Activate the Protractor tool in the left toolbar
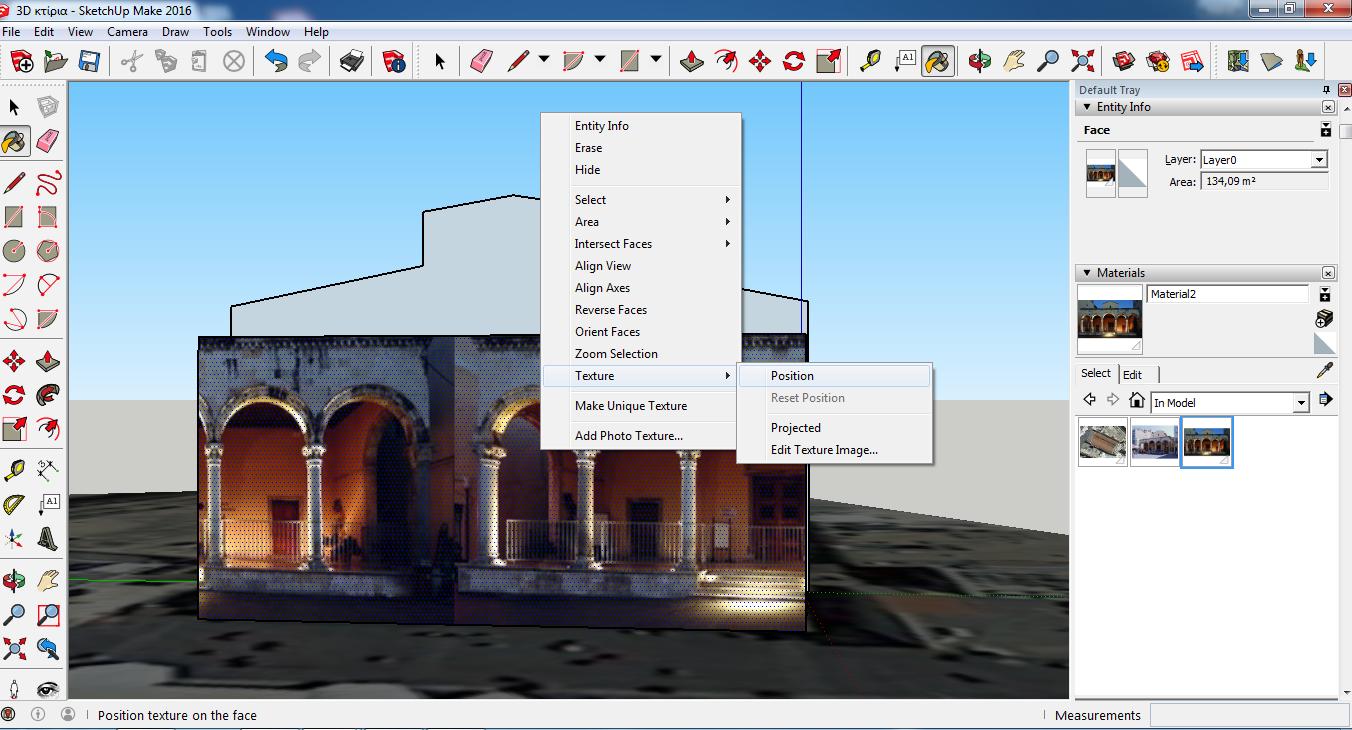The image size is (1352, 730). 14,505
